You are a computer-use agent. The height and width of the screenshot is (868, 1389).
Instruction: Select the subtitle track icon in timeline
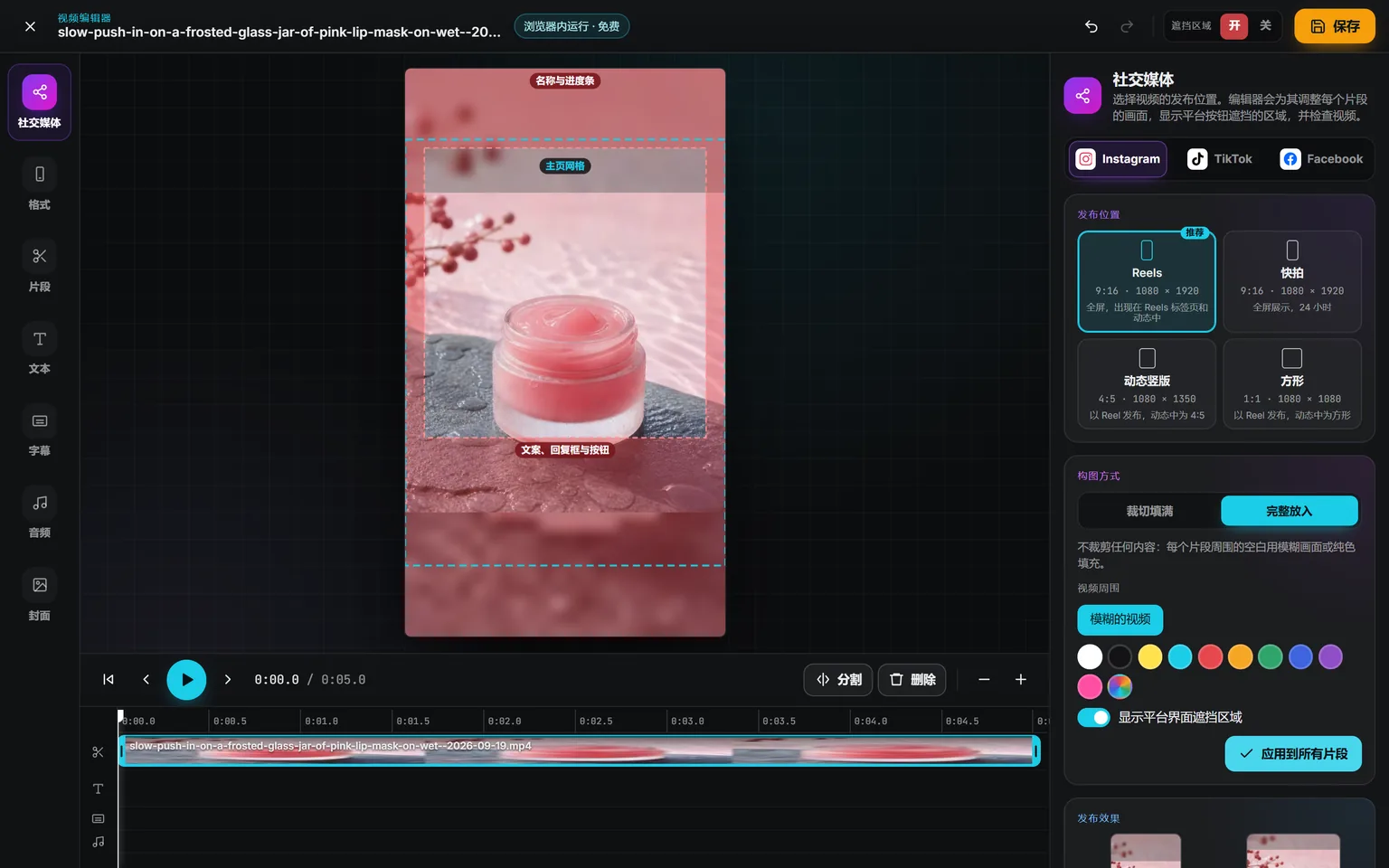point(99,818)
